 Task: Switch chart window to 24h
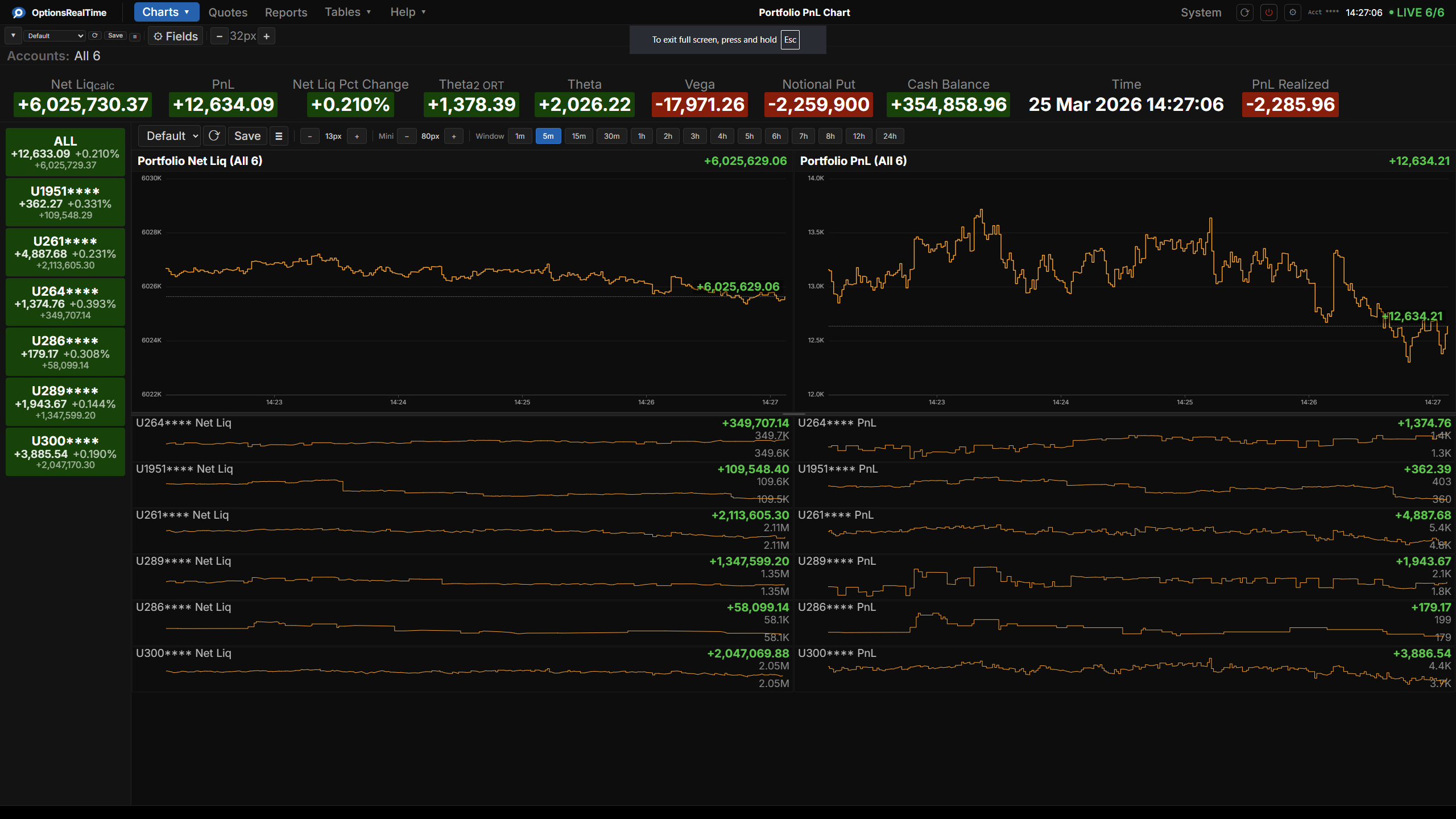(x=890, y=136)
